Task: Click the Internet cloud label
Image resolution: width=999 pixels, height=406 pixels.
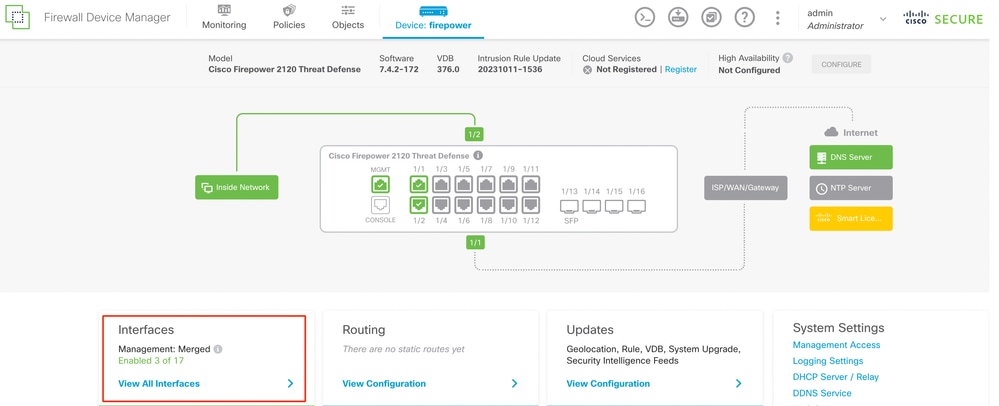Action: tap(851, 133)
